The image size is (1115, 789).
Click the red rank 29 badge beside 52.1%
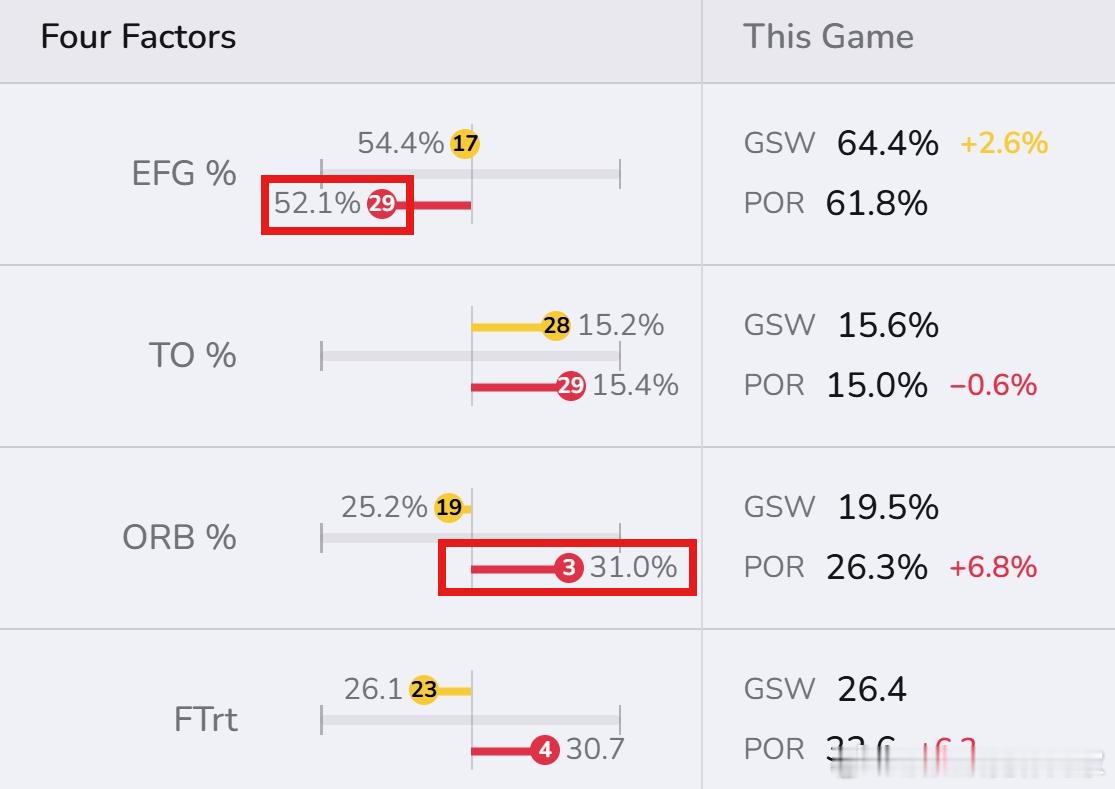point(381,204)
